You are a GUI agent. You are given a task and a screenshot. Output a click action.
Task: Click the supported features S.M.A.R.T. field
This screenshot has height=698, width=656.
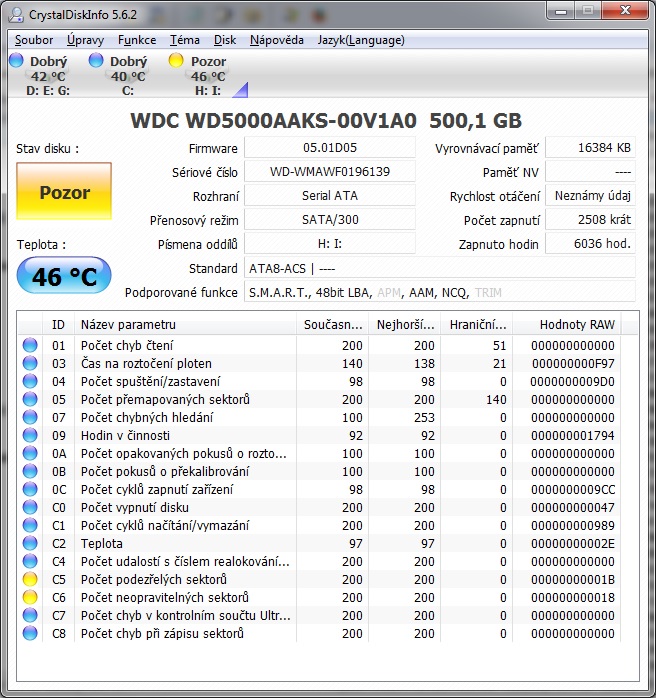pos(440,292)
